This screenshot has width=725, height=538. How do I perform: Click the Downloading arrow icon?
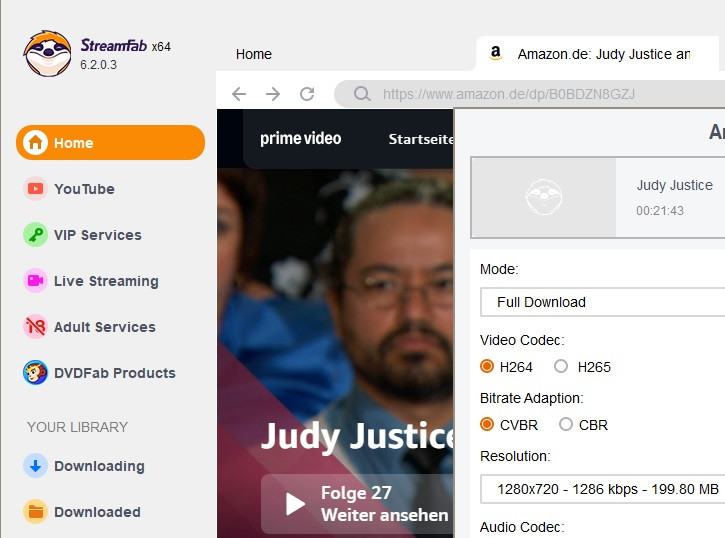pyautogui.click(x=35, y=465)
